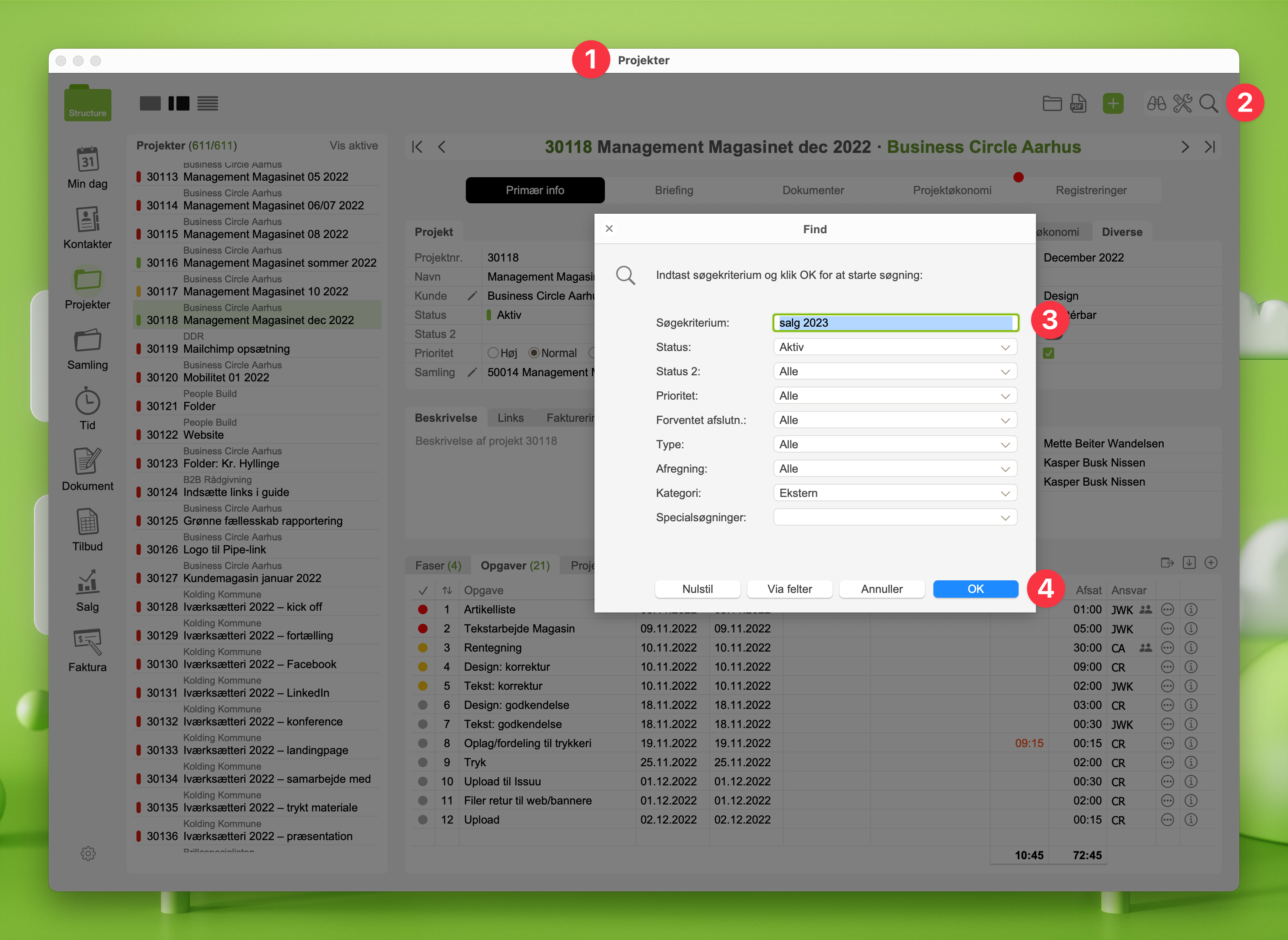Open the Tilbud sidebar module
This screenshot has width=1288, height=940.
coord(87,523)
